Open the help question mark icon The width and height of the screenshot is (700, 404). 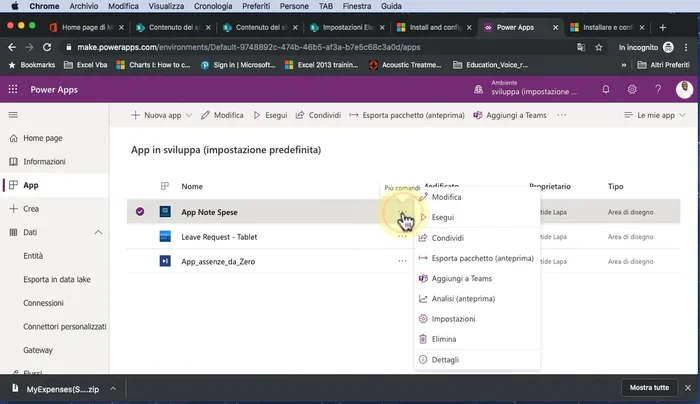coord(658,89)
